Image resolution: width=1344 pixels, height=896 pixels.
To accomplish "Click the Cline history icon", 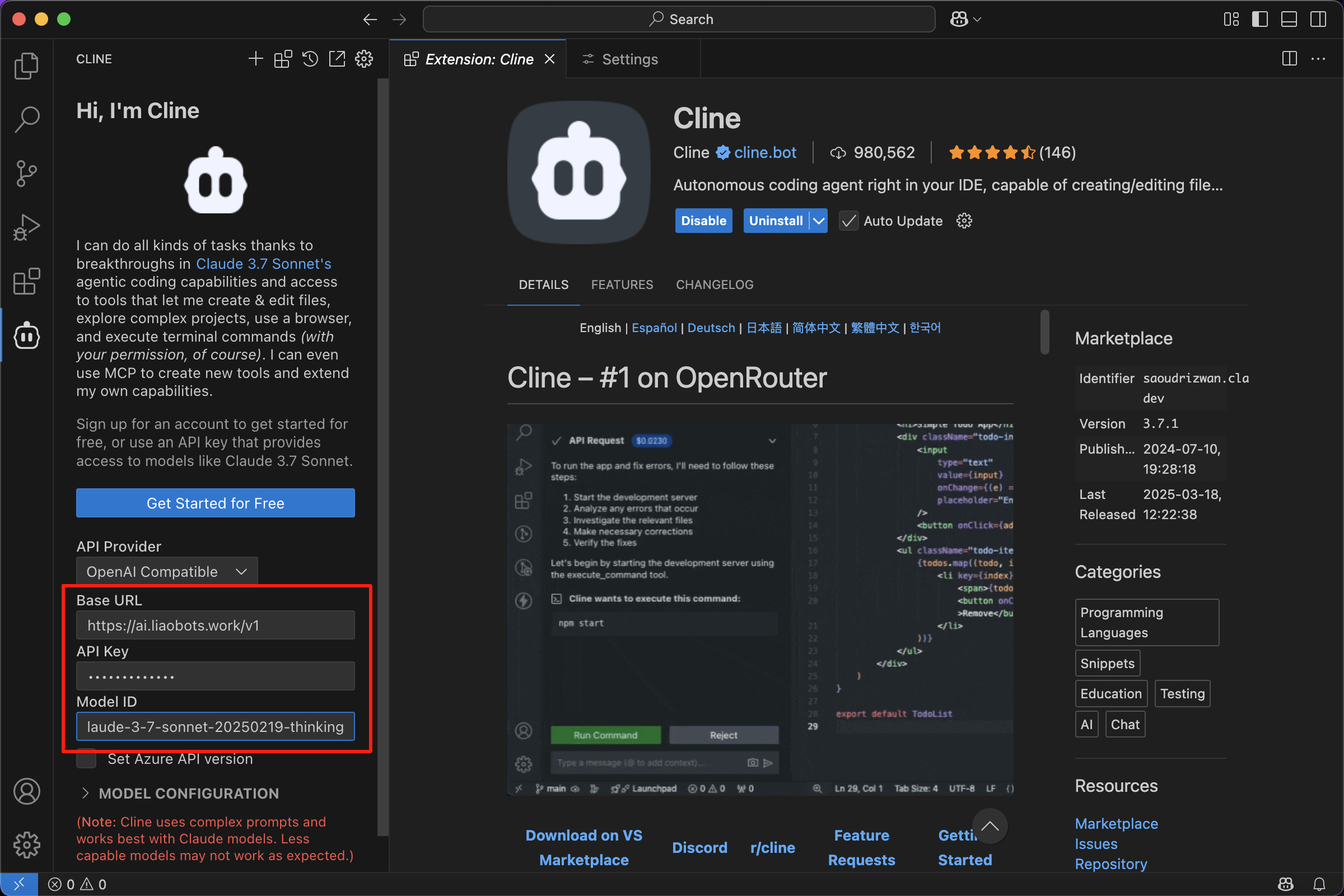I will [310, 59].
